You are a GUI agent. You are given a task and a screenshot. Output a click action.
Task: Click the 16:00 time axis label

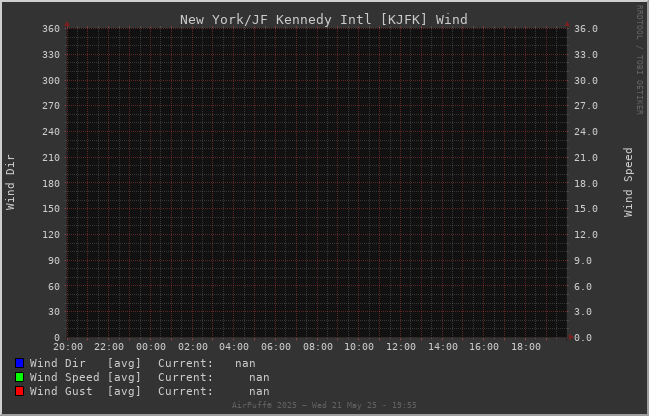(x=484, y=346)
